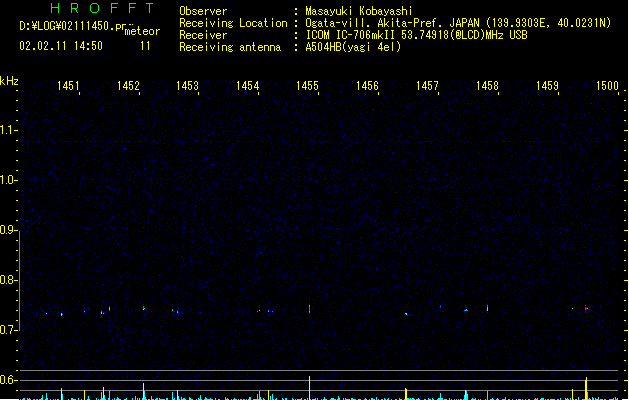629x400 pixels.
Task: Click the 'Receiver' field label
Action: [203, 35]
